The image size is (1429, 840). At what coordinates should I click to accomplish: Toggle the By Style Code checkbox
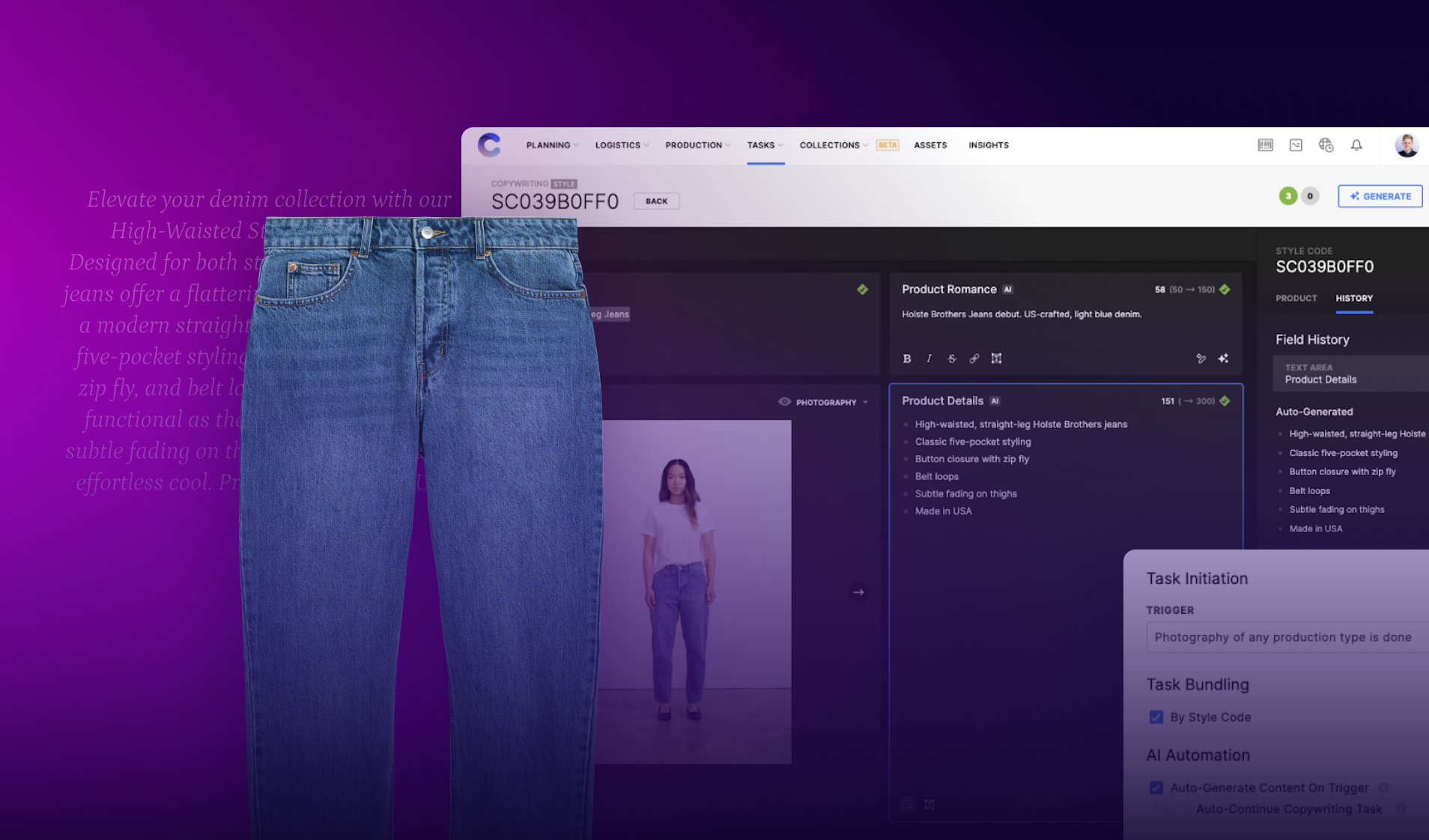pos(1156,717)
